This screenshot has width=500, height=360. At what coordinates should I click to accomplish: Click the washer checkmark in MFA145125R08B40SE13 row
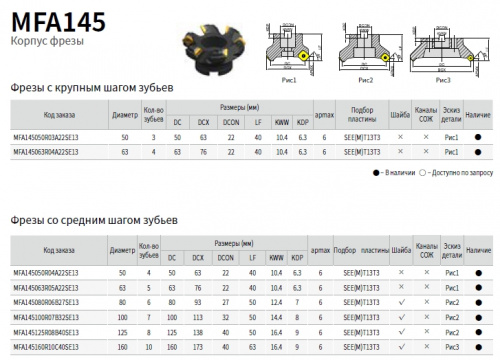402,332
